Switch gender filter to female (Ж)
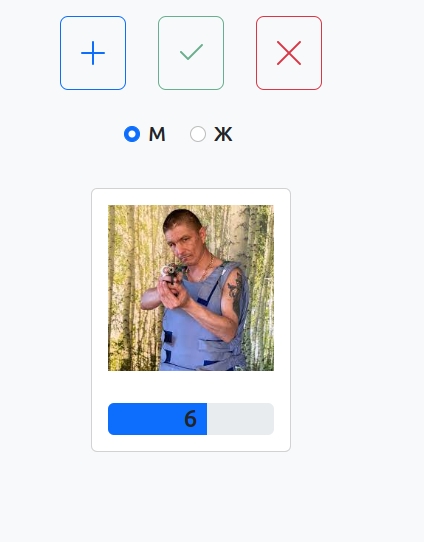This screenshot has width=424, height=542. (x=198, y=134)
